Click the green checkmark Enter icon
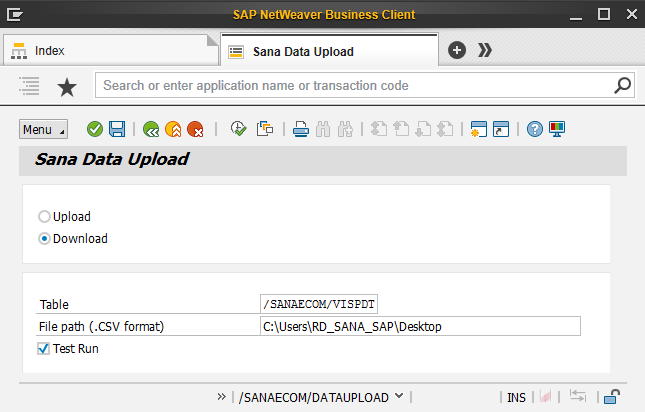 (95, 129)
